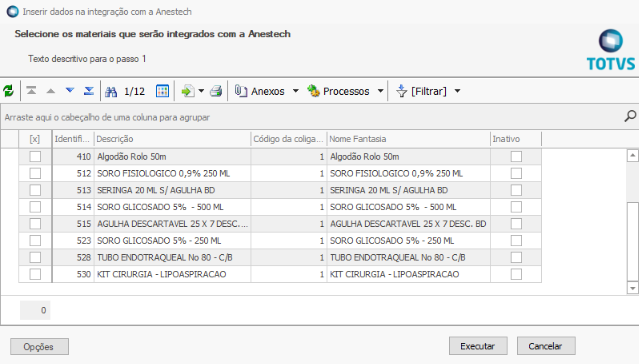Open the Anexos menu

click(267, 91)
